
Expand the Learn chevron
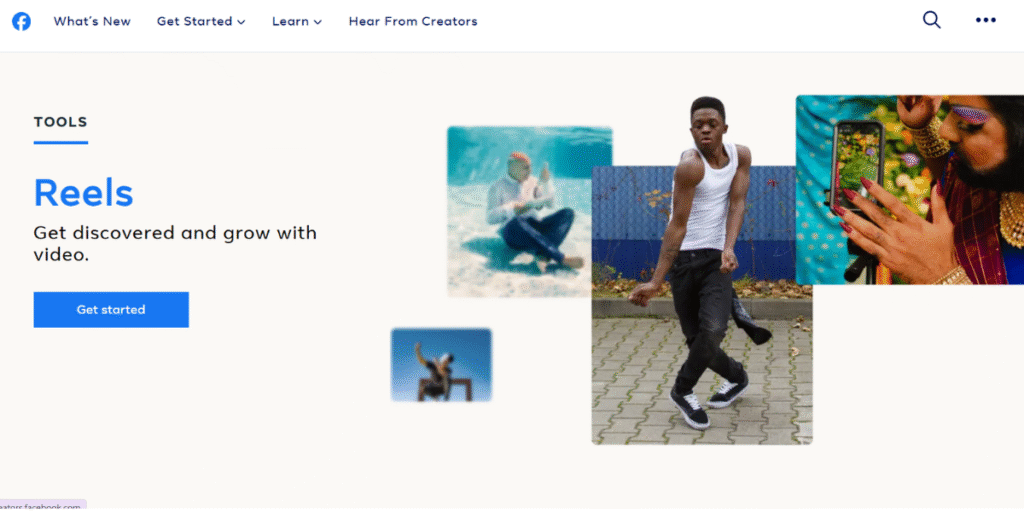317,22
